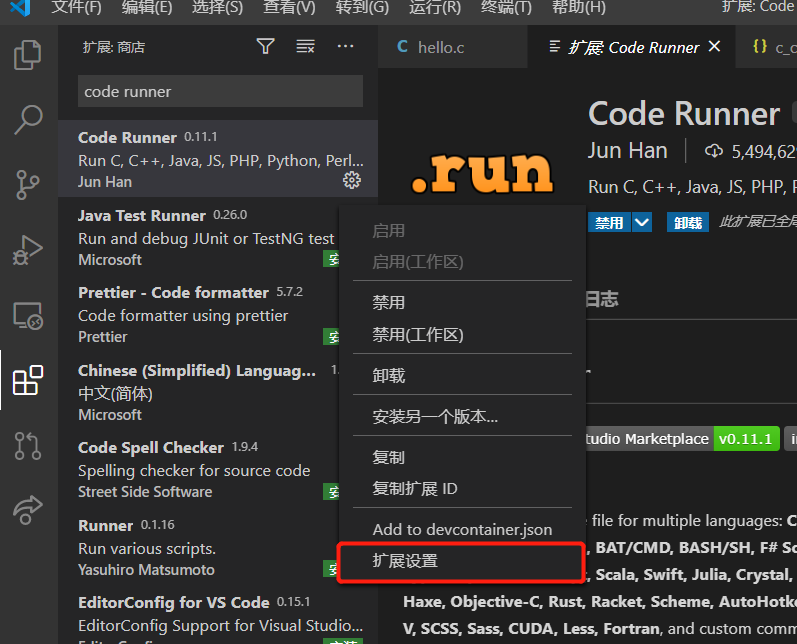Open the Run and Debug view
The height and width of the screenshot is (644, 797).
coord(28,250)
